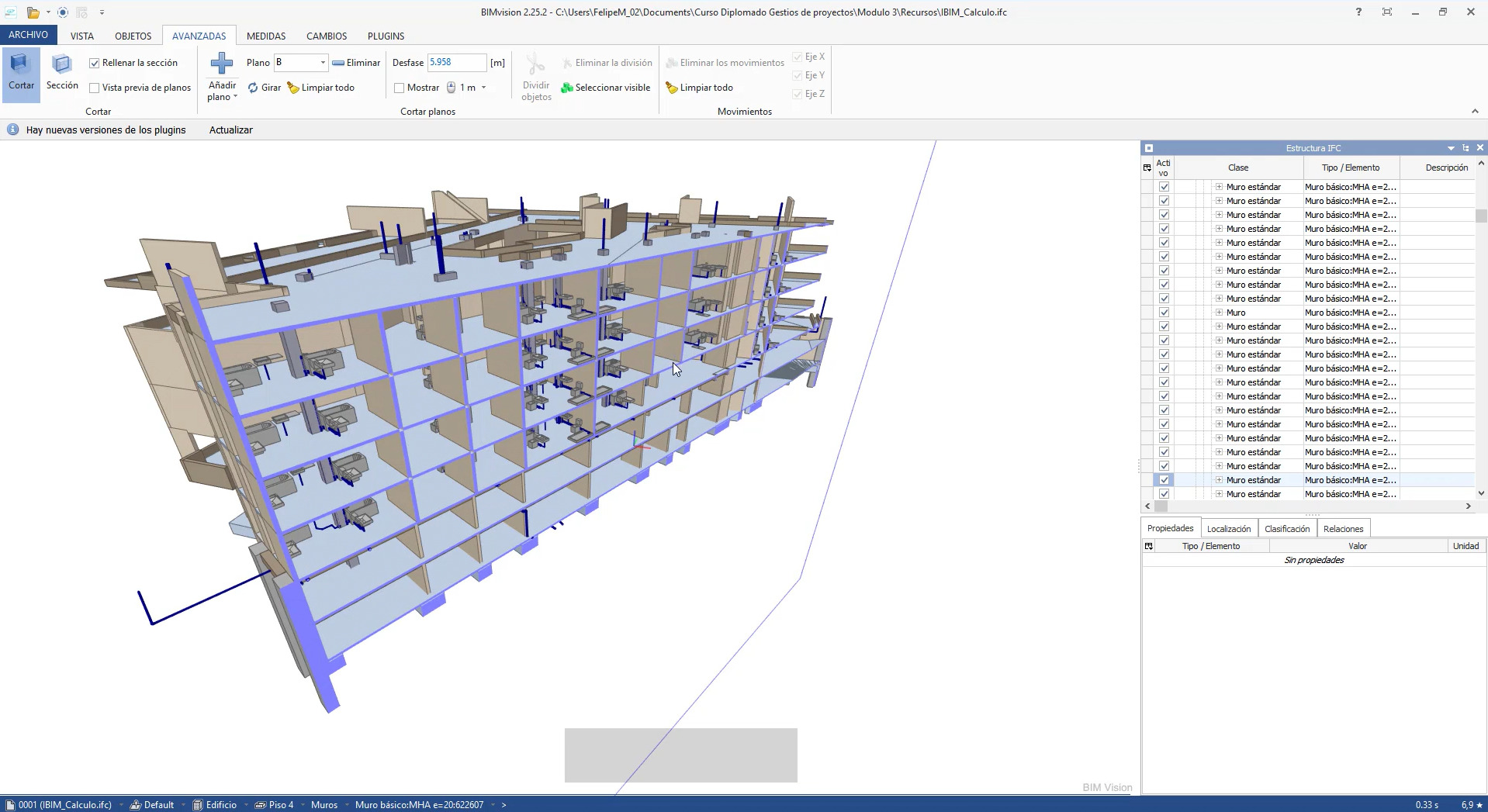The height and width of the screenshot is (812, 1488).
Task: Check the Mostrar checkbox
Action: pos(400,88)
